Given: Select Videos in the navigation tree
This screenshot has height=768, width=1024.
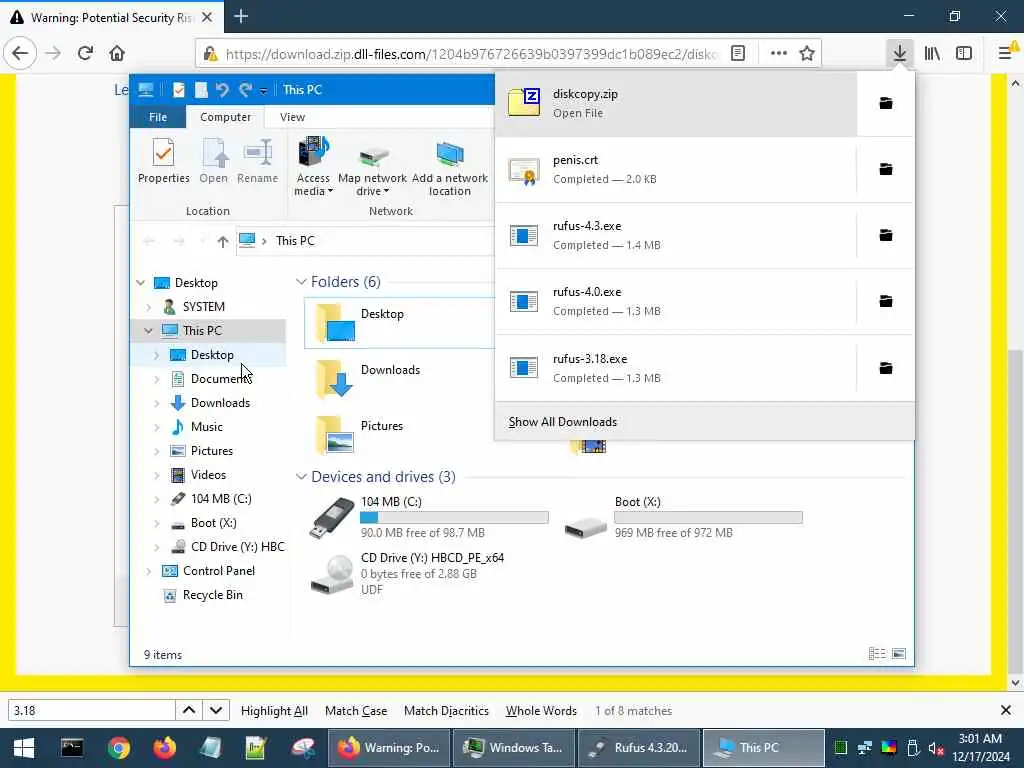Looking at the screenshot, I should (x=208, y=475).
